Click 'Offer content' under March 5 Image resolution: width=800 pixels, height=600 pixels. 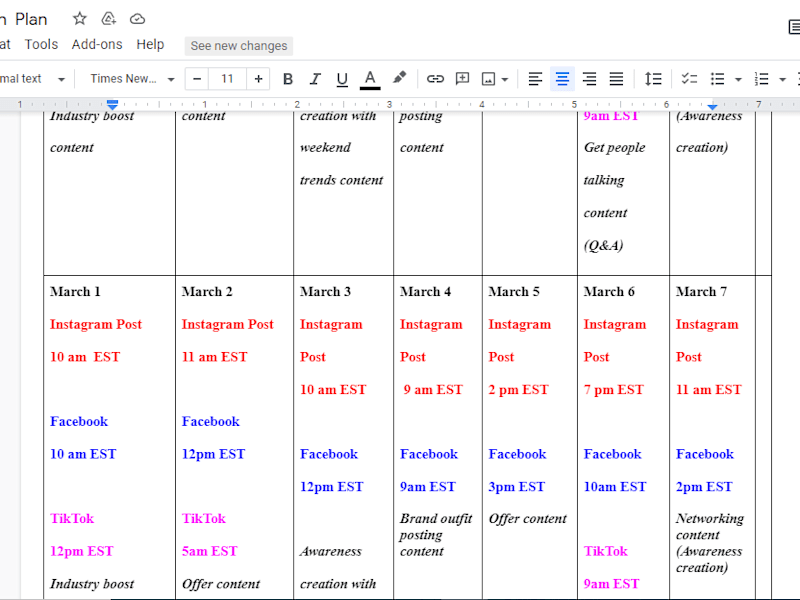527,519
